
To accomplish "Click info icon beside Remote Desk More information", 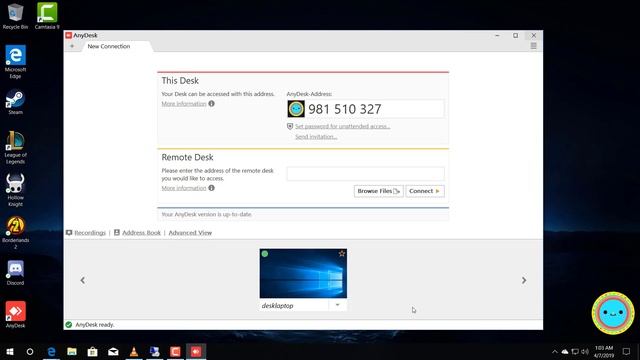I will pyautogui.click(x=211, y=188).
